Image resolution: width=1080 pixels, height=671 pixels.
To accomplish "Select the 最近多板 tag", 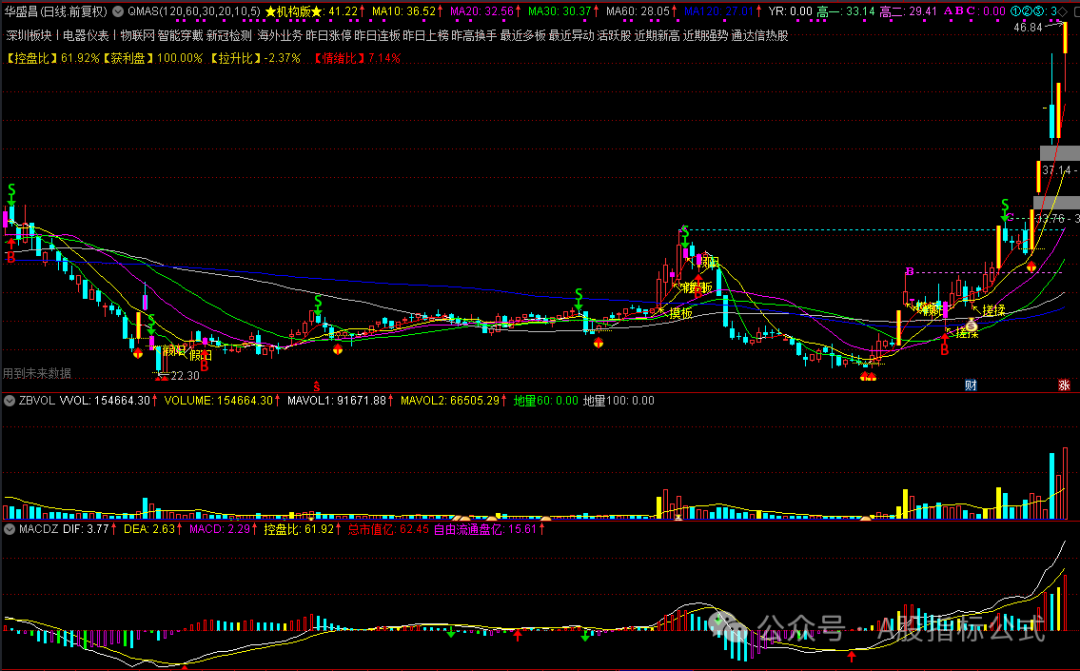I will [x=523, y=35].
